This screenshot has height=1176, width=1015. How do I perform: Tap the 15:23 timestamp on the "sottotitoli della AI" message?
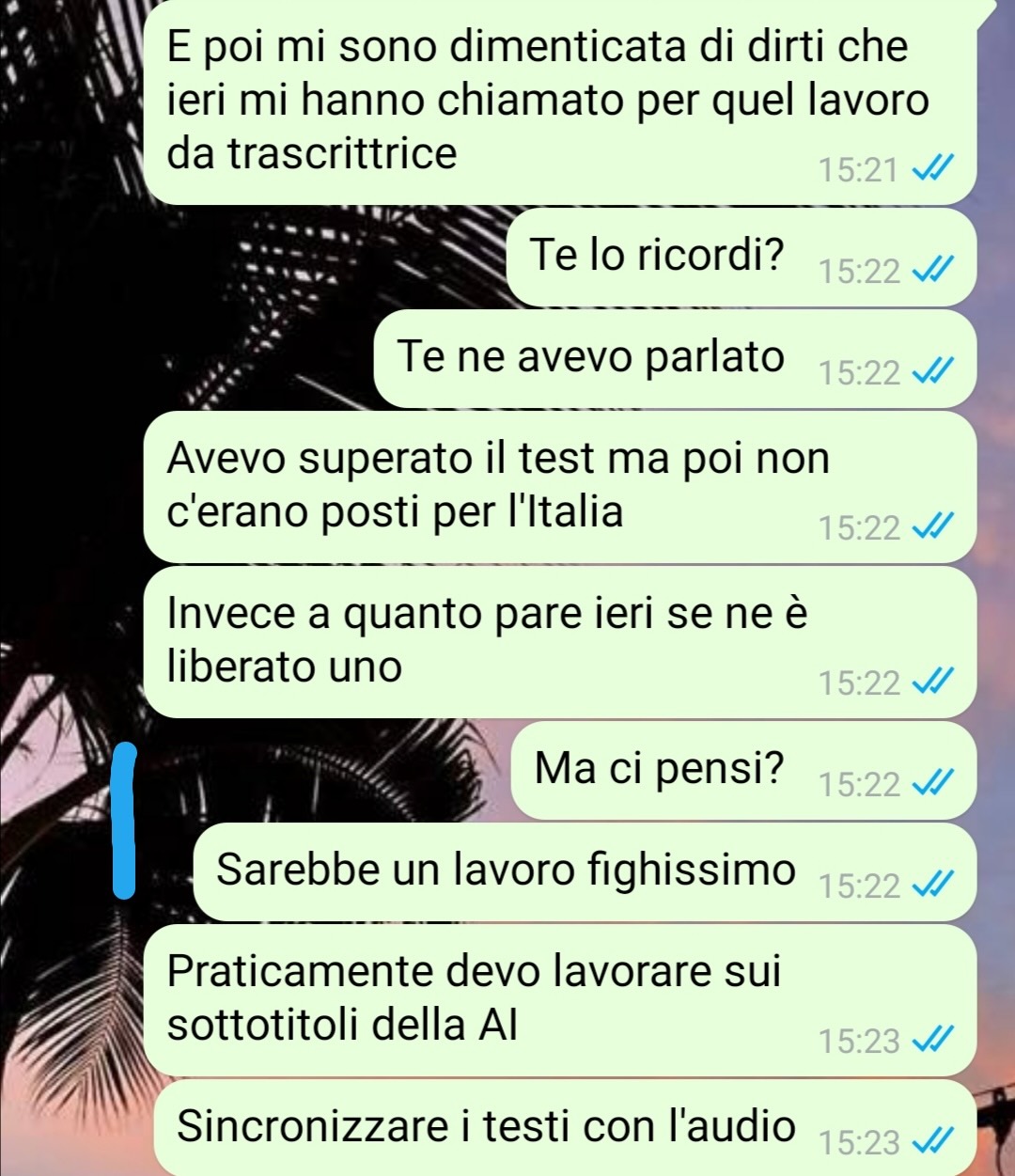(x=858, y=1041)
